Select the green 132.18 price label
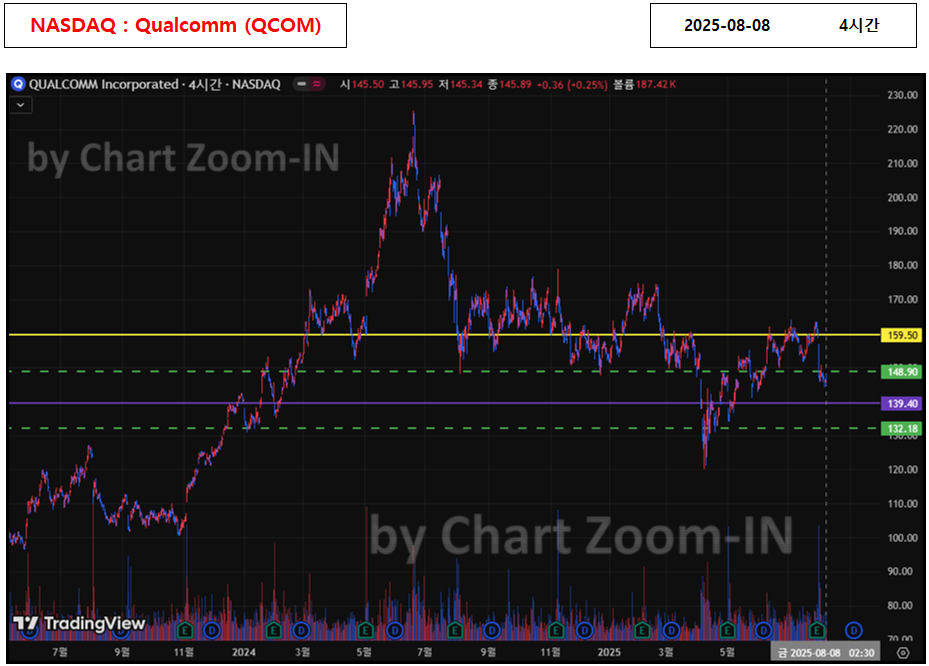This screenshot has height=666, width=929. point(902,428)
